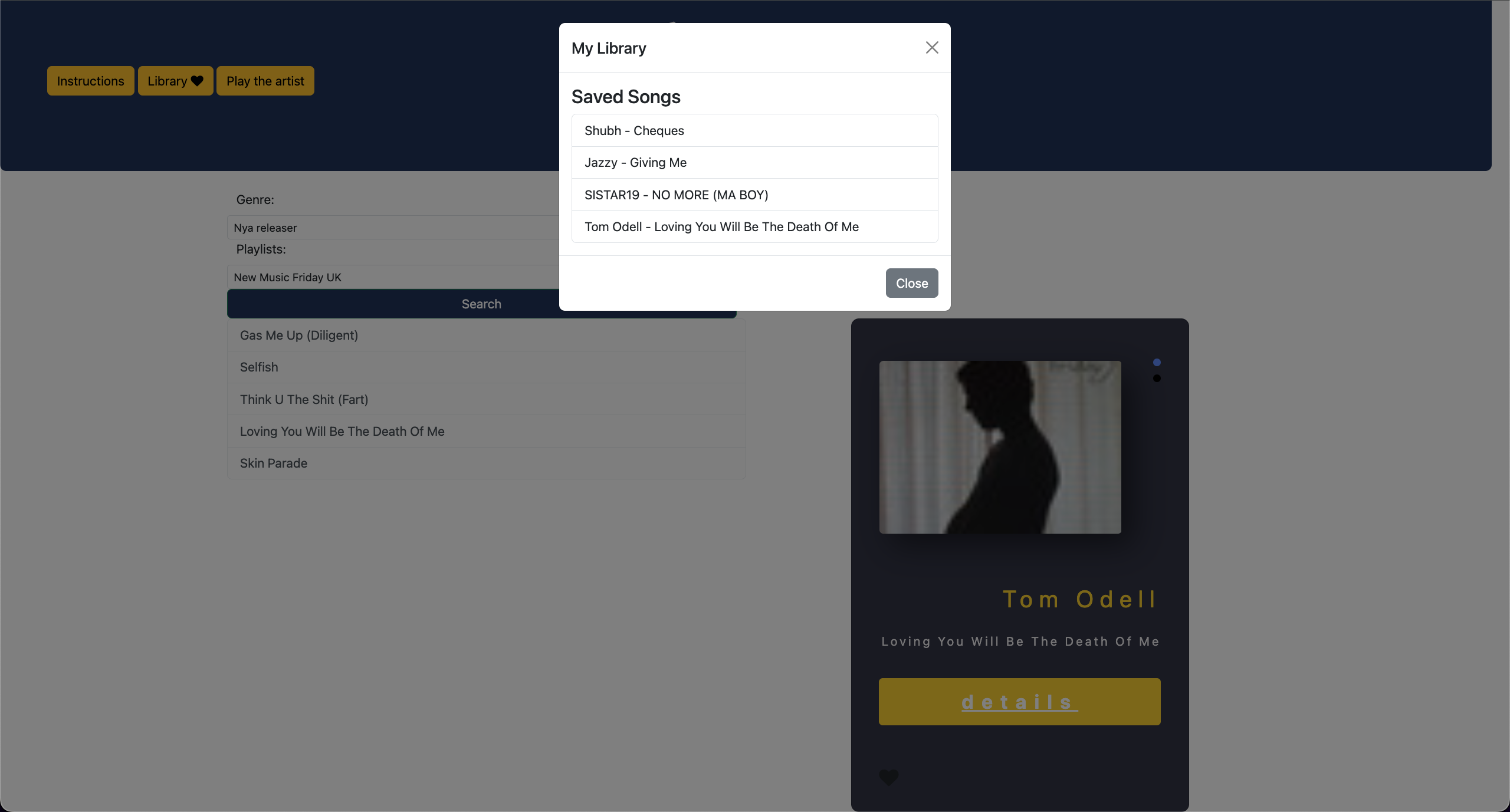1510x812 pixels.
Task: Click the details button on Tom Odell card
Action: point(1019,701)
